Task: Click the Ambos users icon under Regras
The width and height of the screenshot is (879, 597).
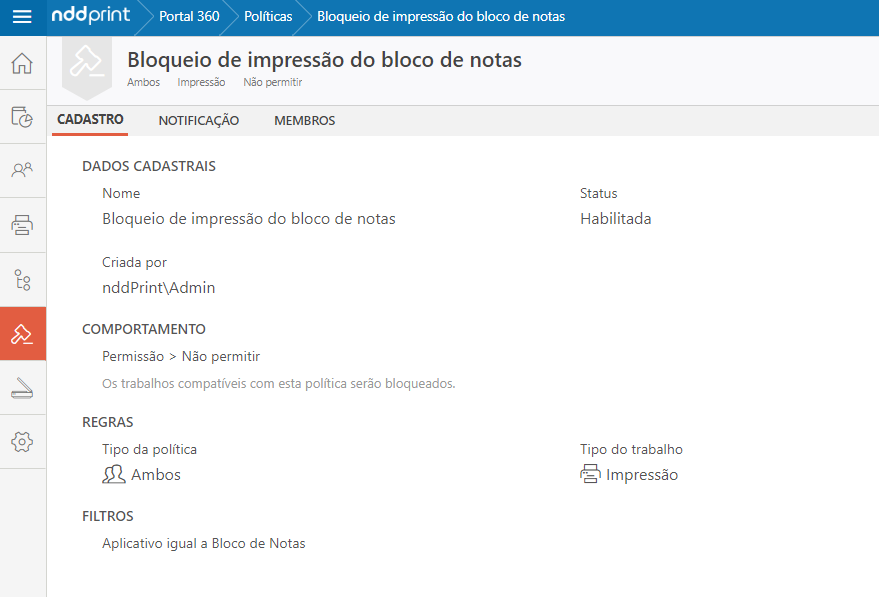Action: (114, 475)
